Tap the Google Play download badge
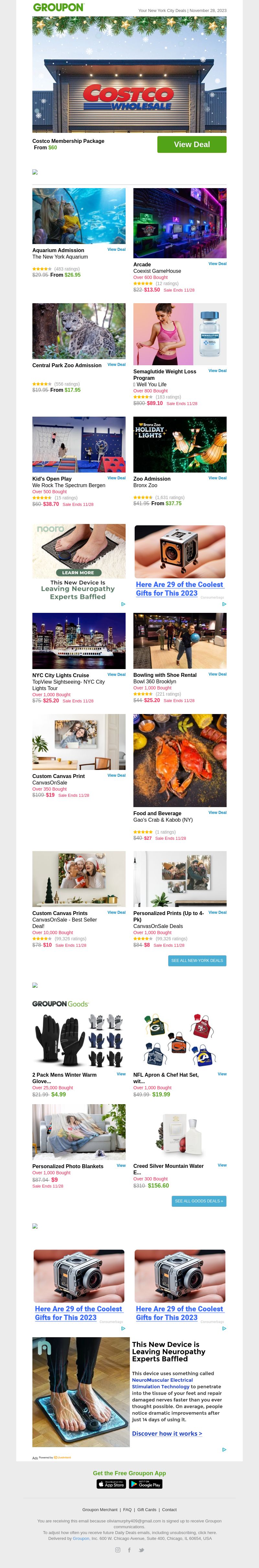Viewport: 259px width, 1568px height. pos(146,1484)
